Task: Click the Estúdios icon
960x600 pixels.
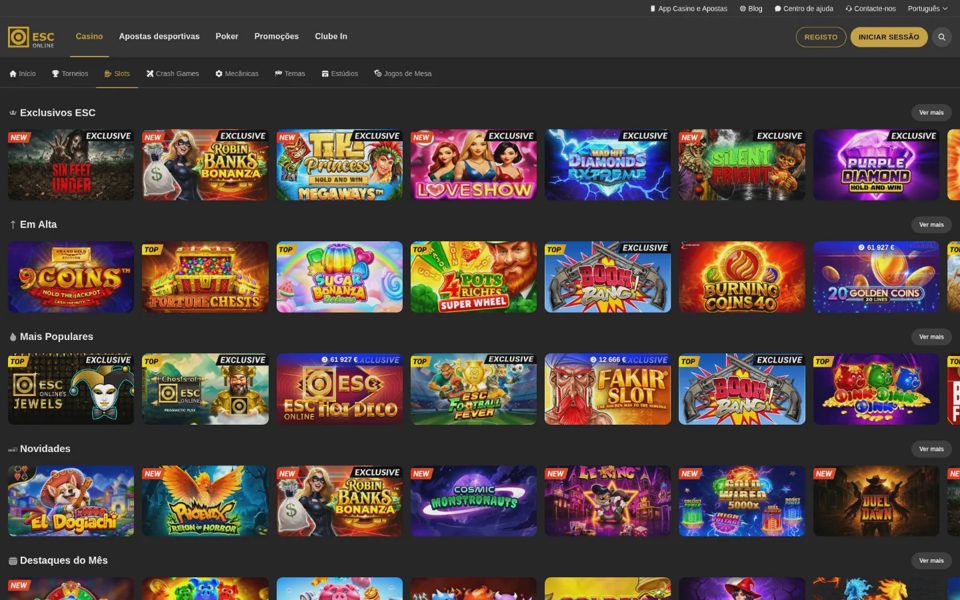Action: click(x=325, y=73)
